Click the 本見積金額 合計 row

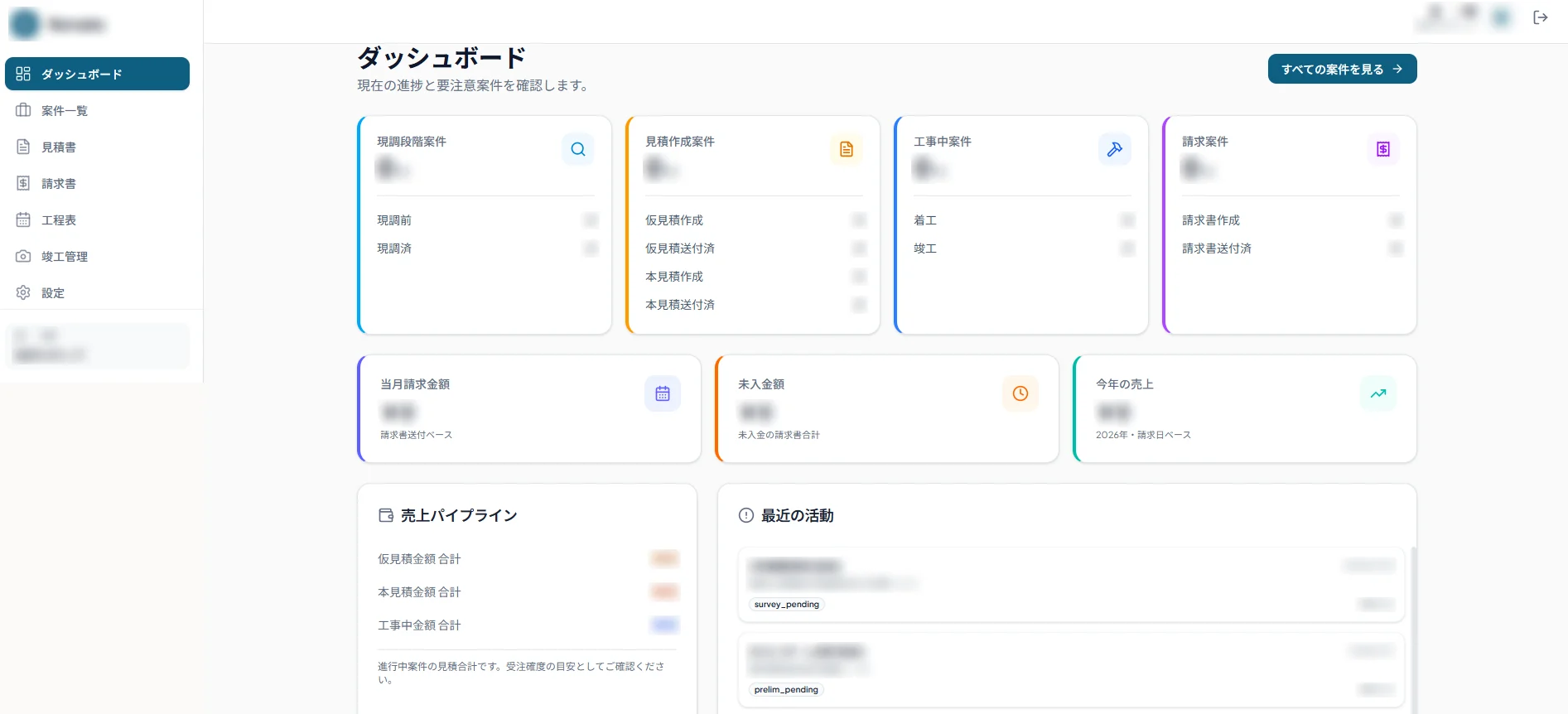click(x=528, y=592)
